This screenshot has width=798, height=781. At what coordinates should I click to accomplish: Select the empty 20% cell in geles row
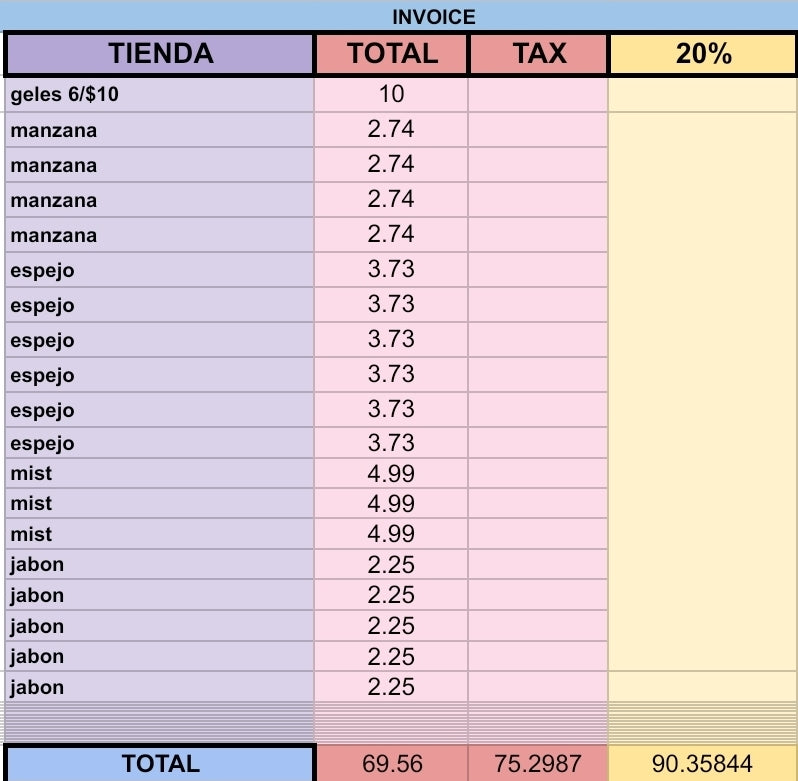[x=702, y=95]
